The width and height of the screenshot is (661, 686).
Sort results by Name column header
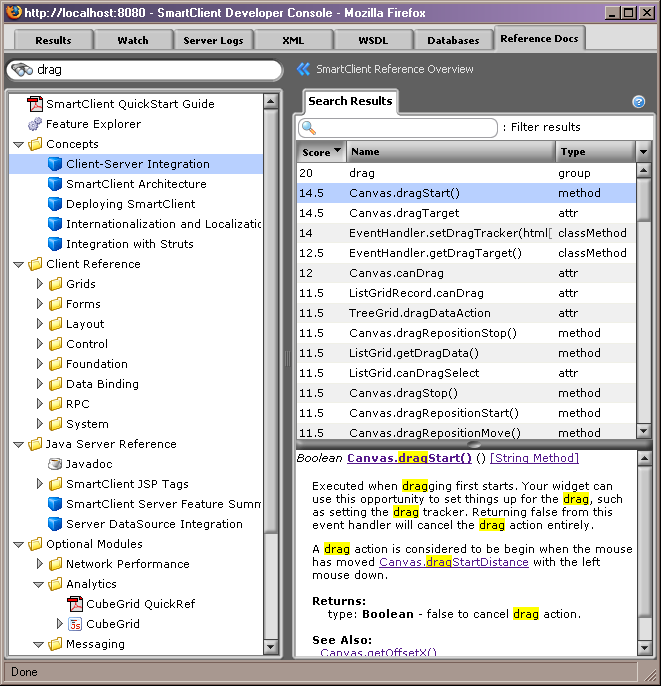pyautogui.click(x=451, y=152)
